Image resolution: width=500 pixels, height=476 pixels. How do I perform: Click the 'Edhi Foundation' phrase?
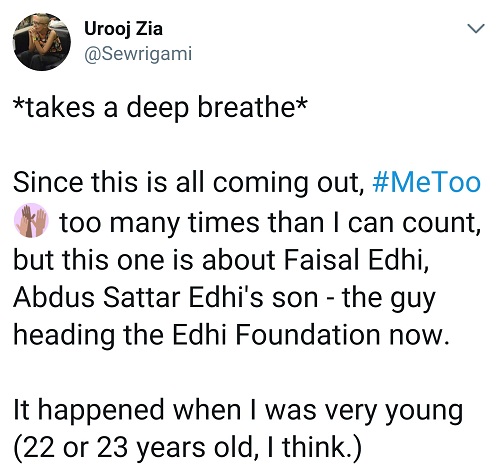(x=276, y=335)
